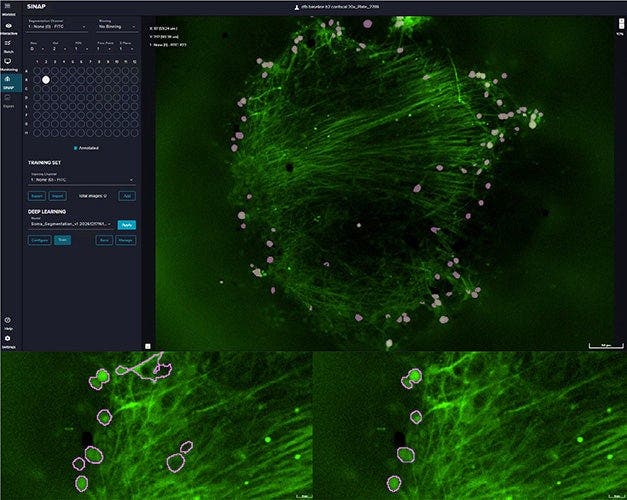
Task: Click the scale bar in the main viewer
Action: point(606,345)
